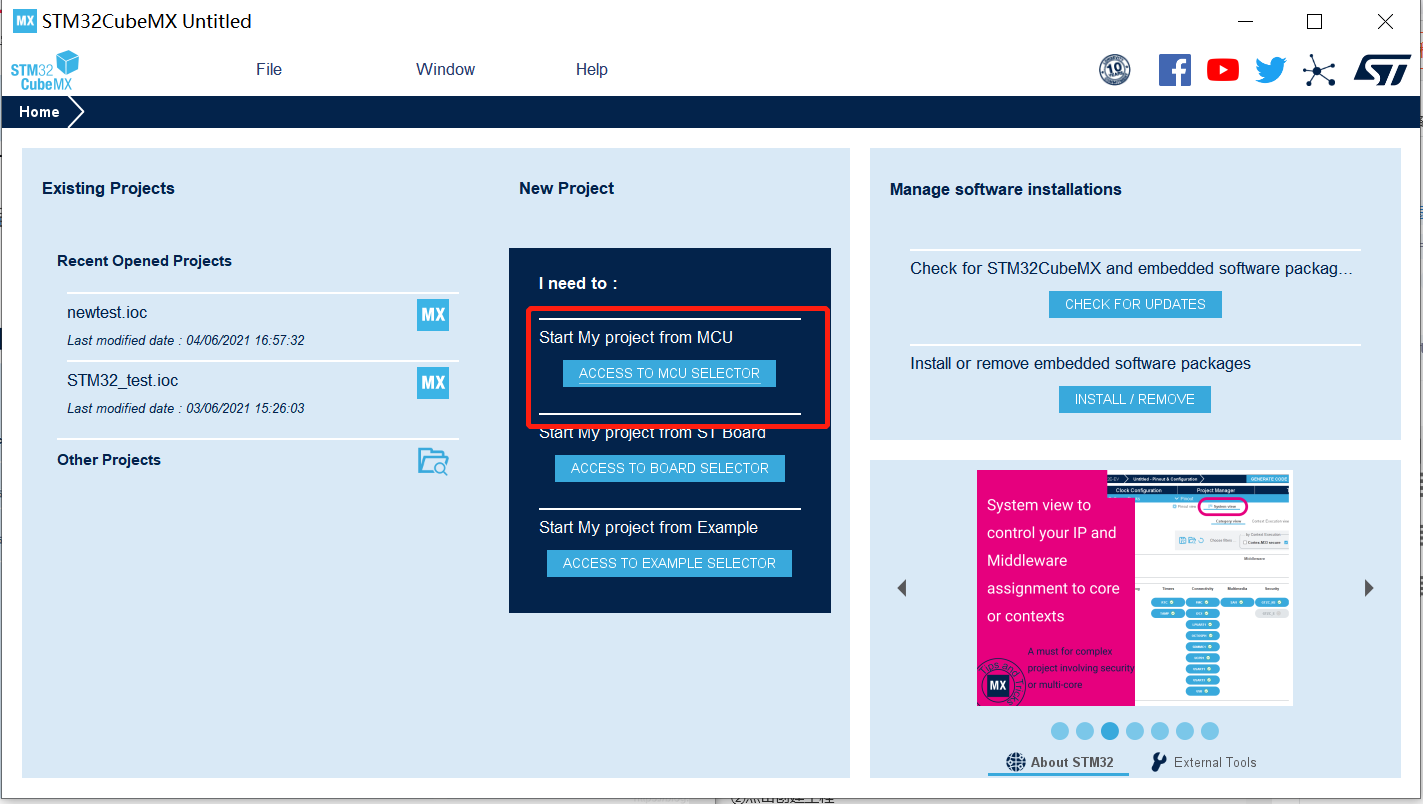Show next carousel slide with right arrow
The height and width of the screenshot is (804, 1423).
point(1369,588)
